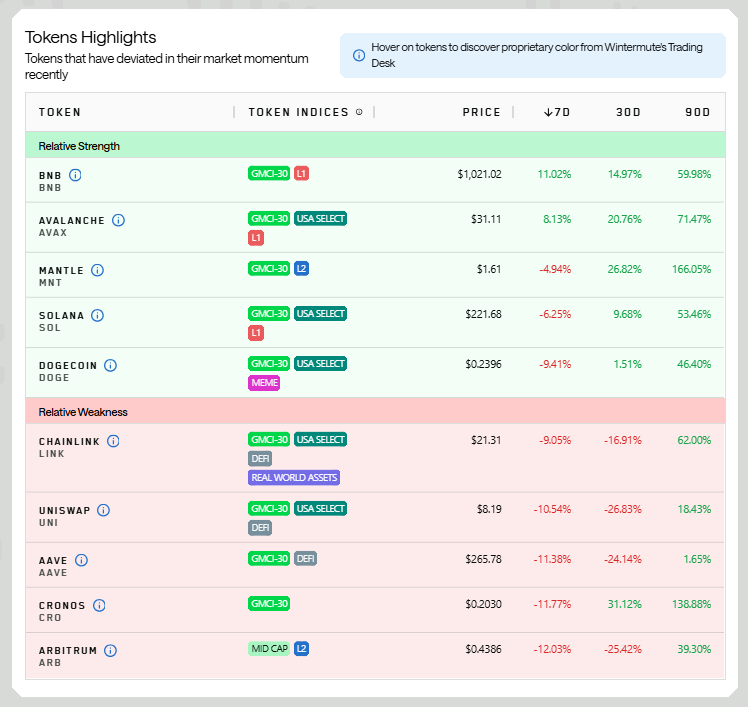The height and width of the screenshot is (707, 748).
Task: Click the GMCI-30 tag in the Cronos row
Action: [269, 603]
